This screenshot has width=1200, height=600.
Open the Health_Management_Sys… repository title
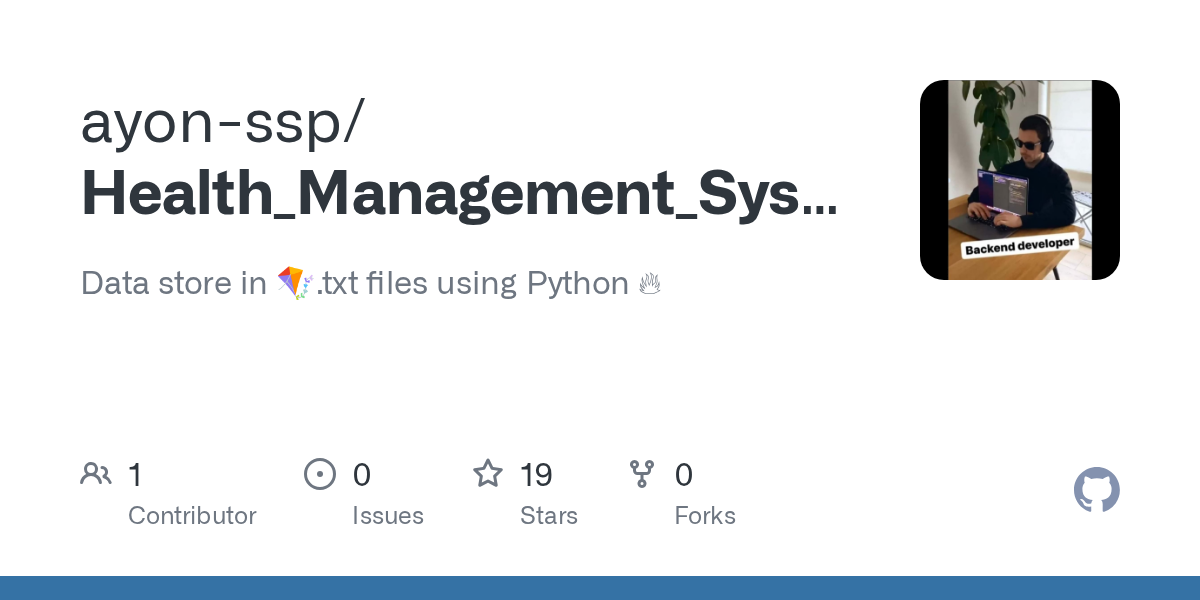pyautogui.click(x=459, y=194)
